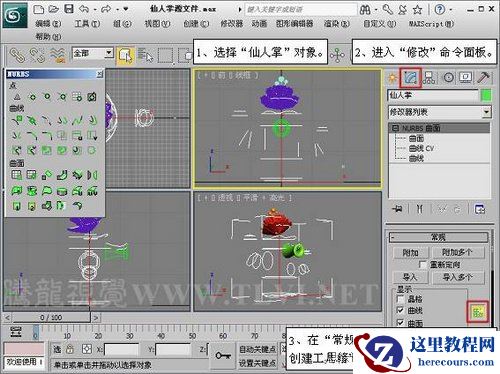Click the 导入多个 import multiple button
The height and width of the screenshot is (374, 500).
pyautogui.click(x=458, y=277)
